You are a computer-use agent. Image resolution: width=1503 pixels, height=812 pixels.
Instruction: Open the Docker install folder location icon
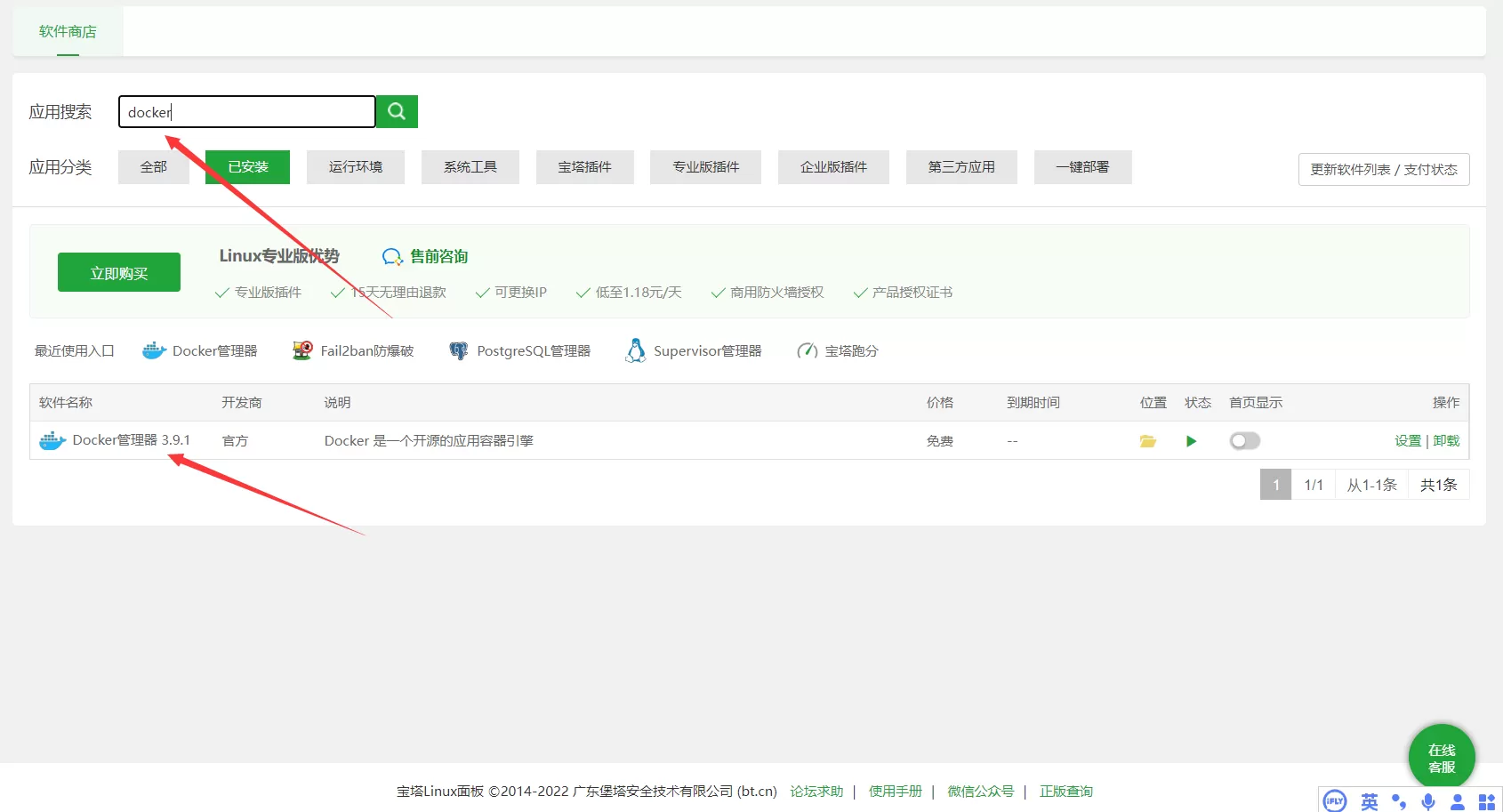[1148, 441]
